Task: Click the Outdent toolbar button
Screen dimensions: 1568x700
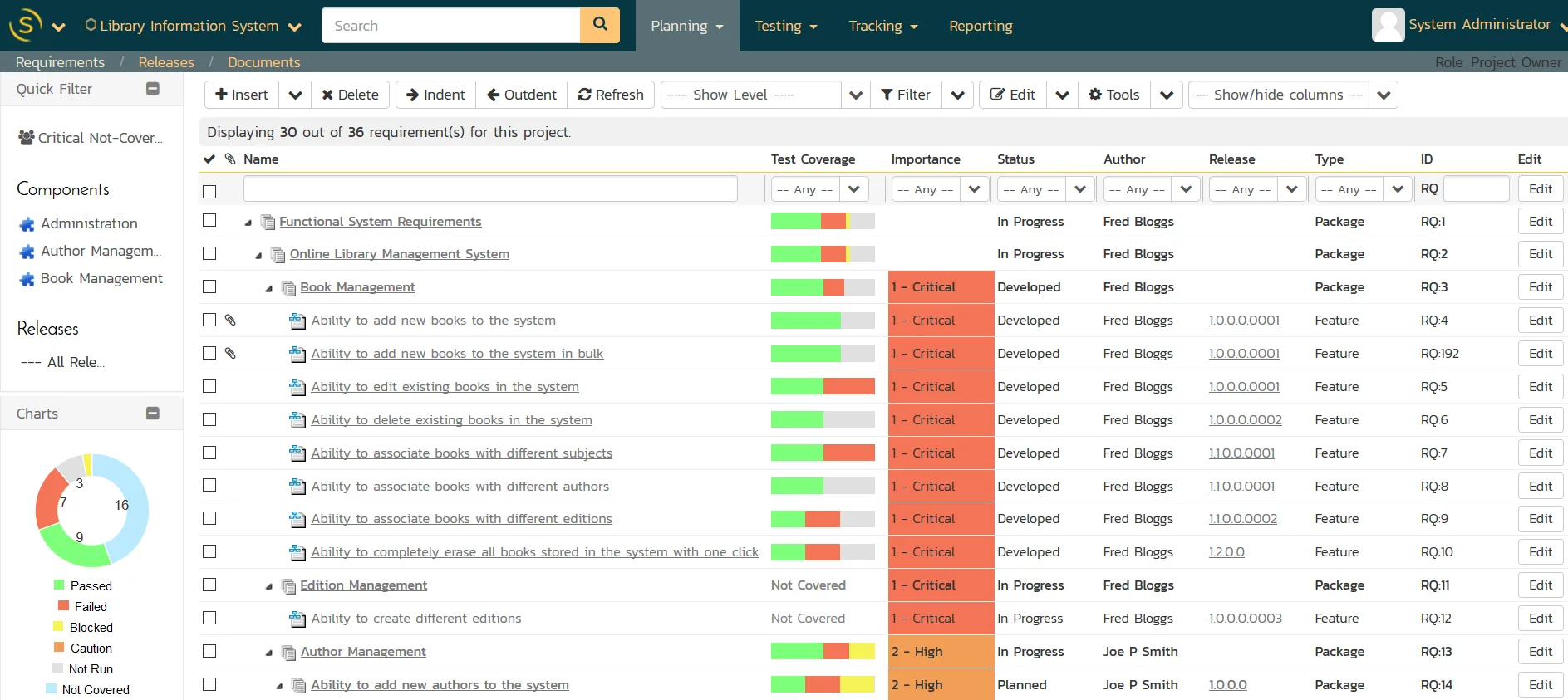Action: click(522, 95)
